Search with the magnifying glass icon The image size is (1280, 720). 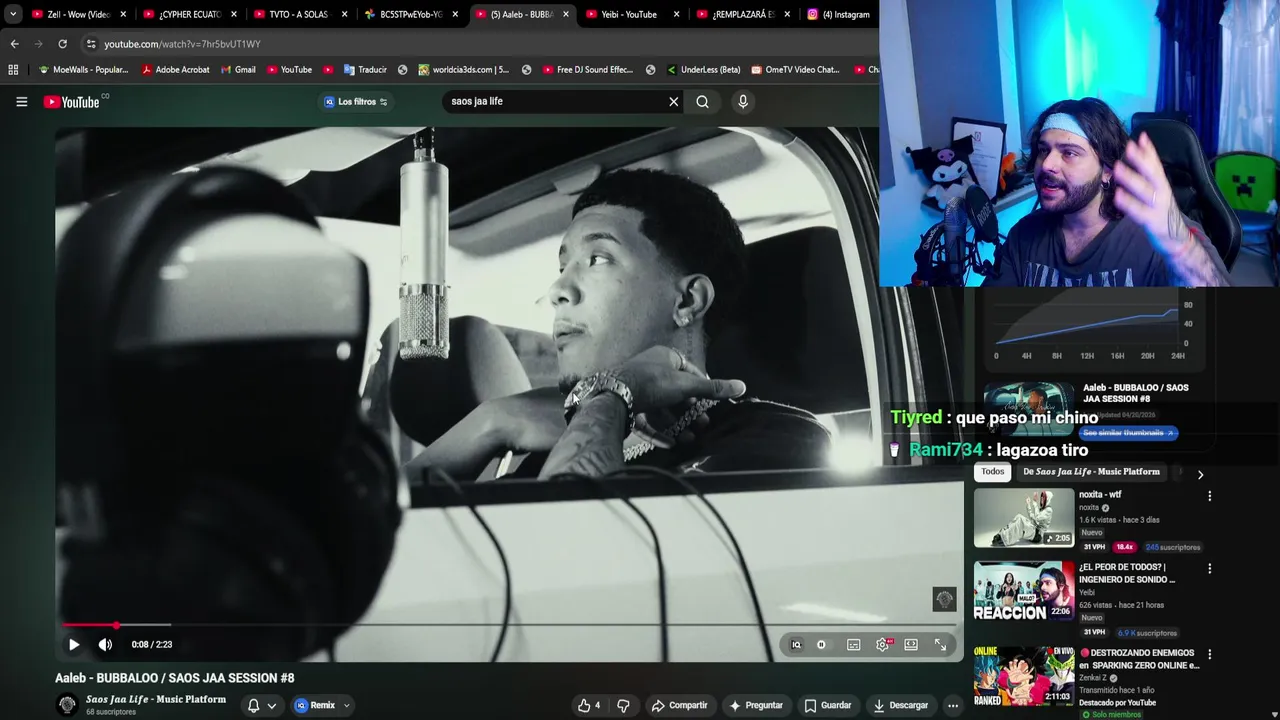702,101
